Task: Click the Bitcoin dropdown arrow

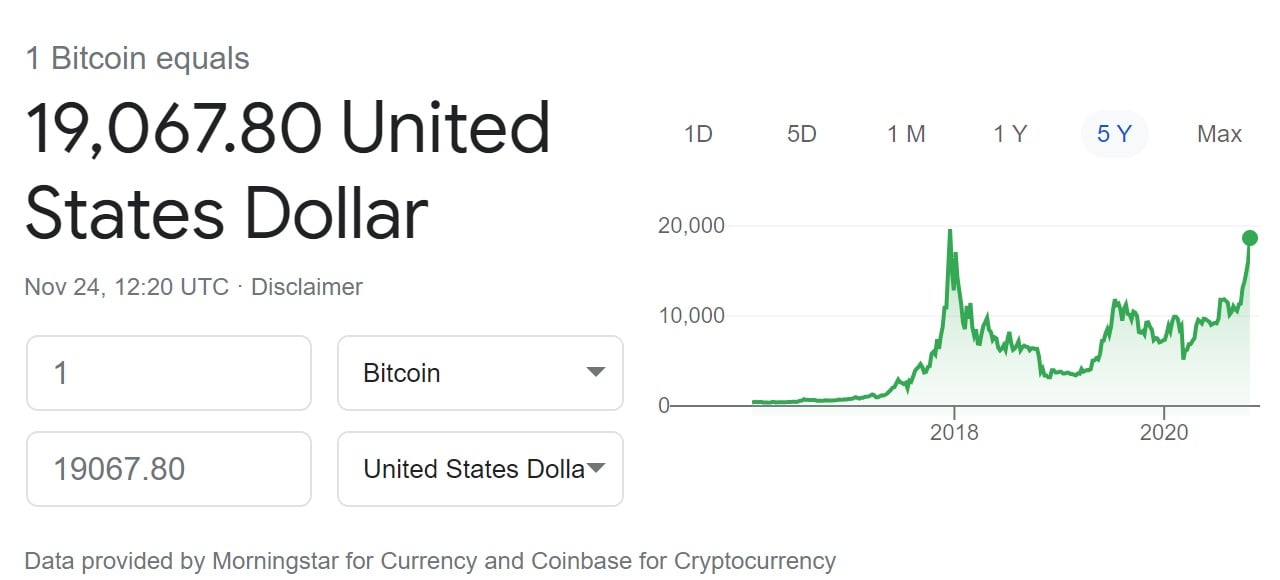Action: 596,373
